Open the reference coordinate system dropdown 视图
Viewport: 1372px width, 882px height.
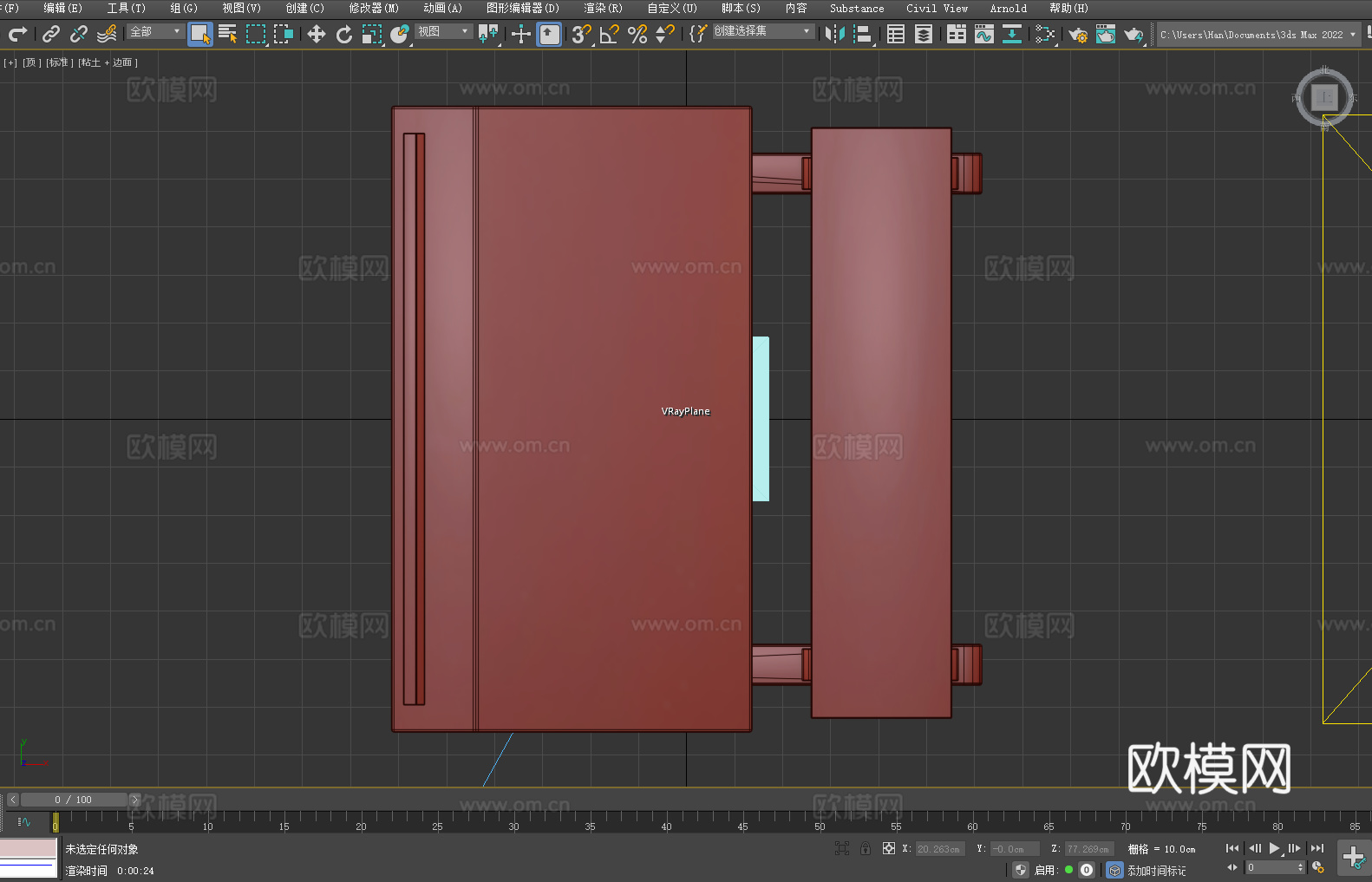click(443, 31)
